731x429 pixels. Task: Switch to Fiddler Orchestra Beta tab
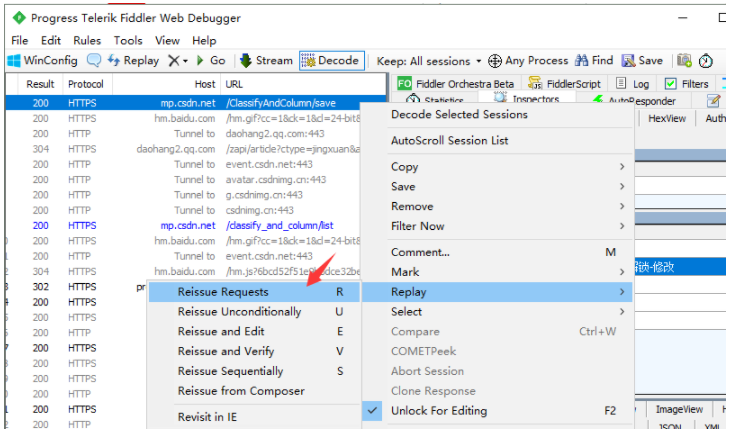click(x=455, y=84)
